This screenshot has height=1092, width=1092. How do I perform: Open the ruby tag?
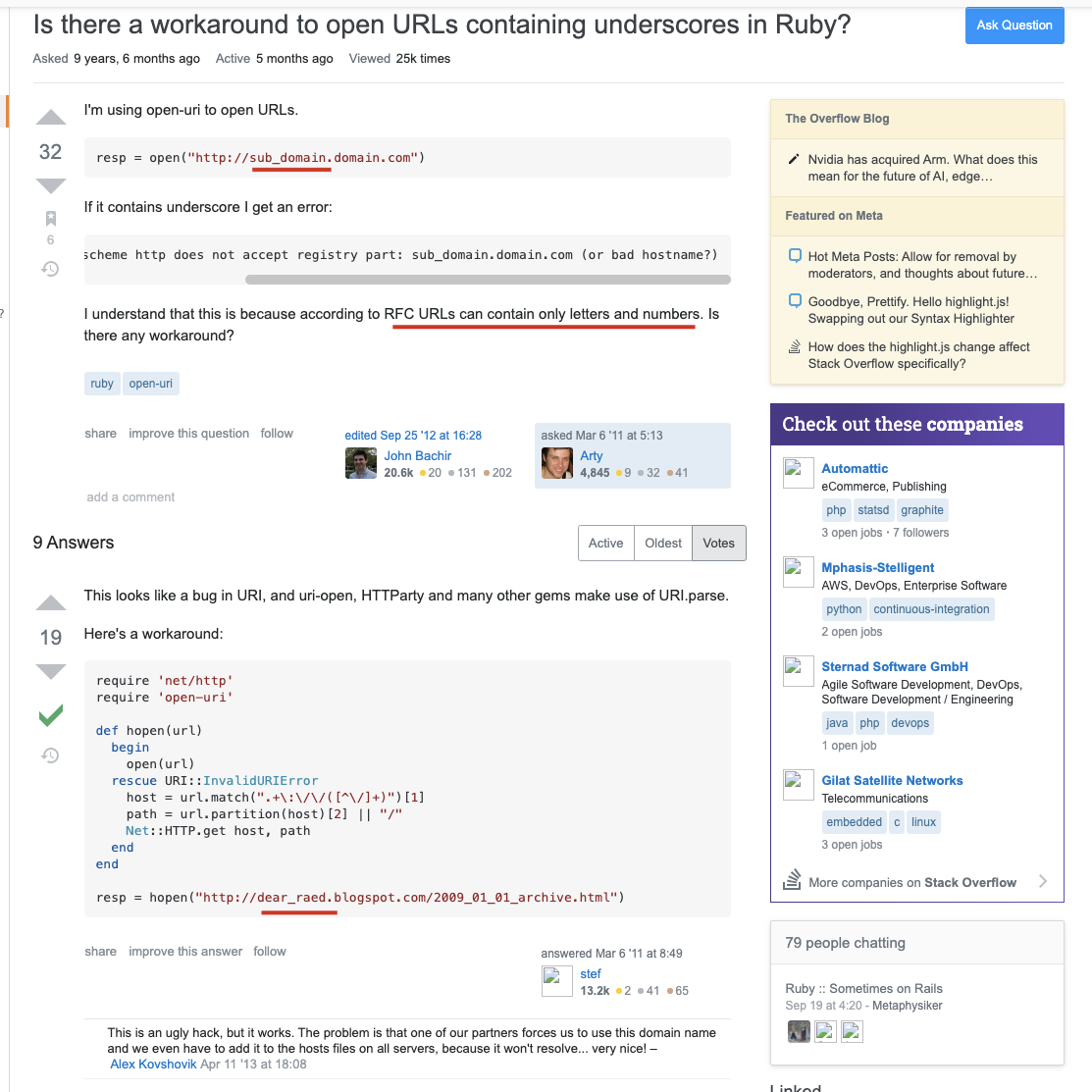point(102,384)
